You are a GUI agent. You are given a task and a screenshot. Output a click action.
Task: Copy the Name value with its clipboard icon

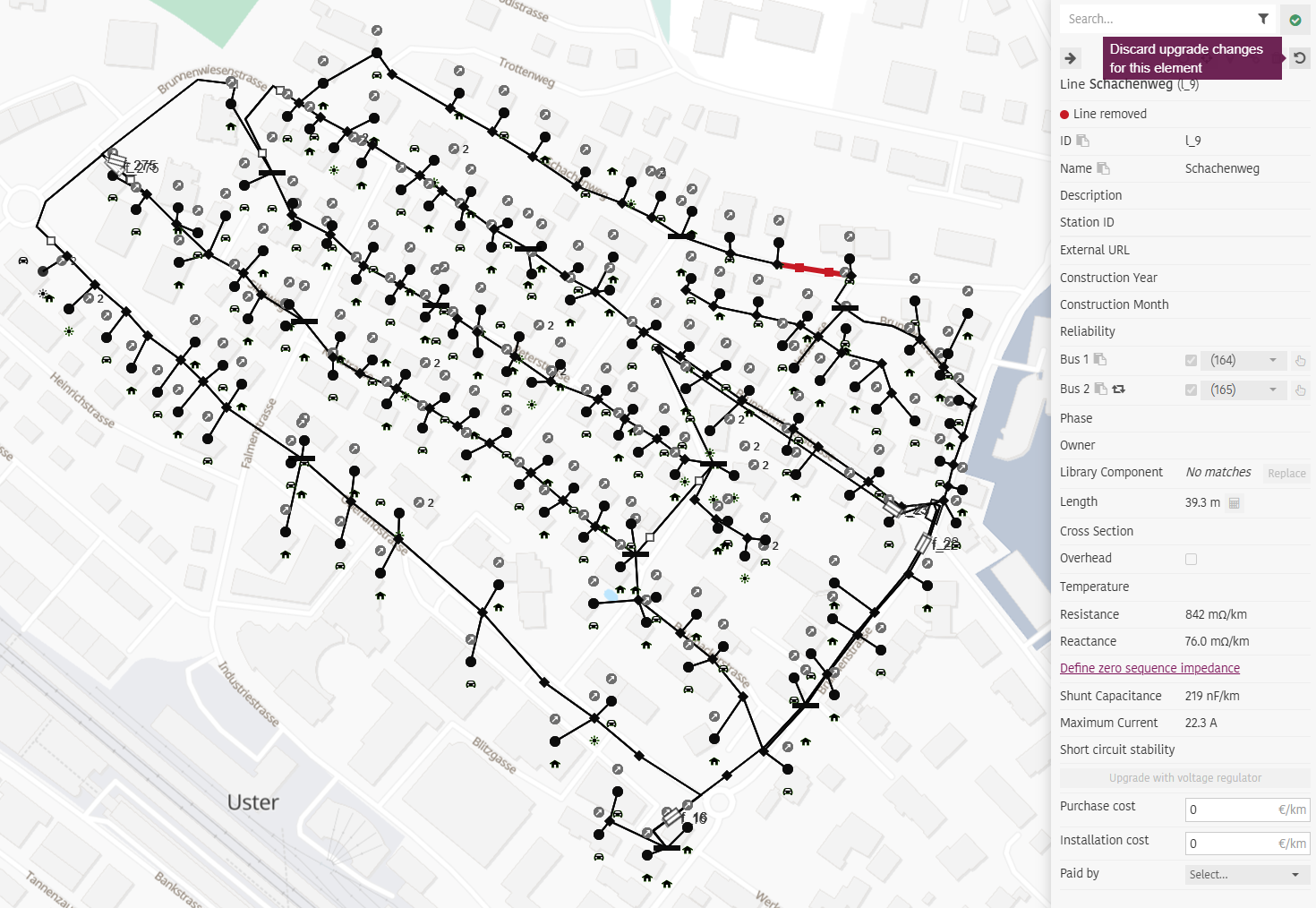tap(1103, 168)
